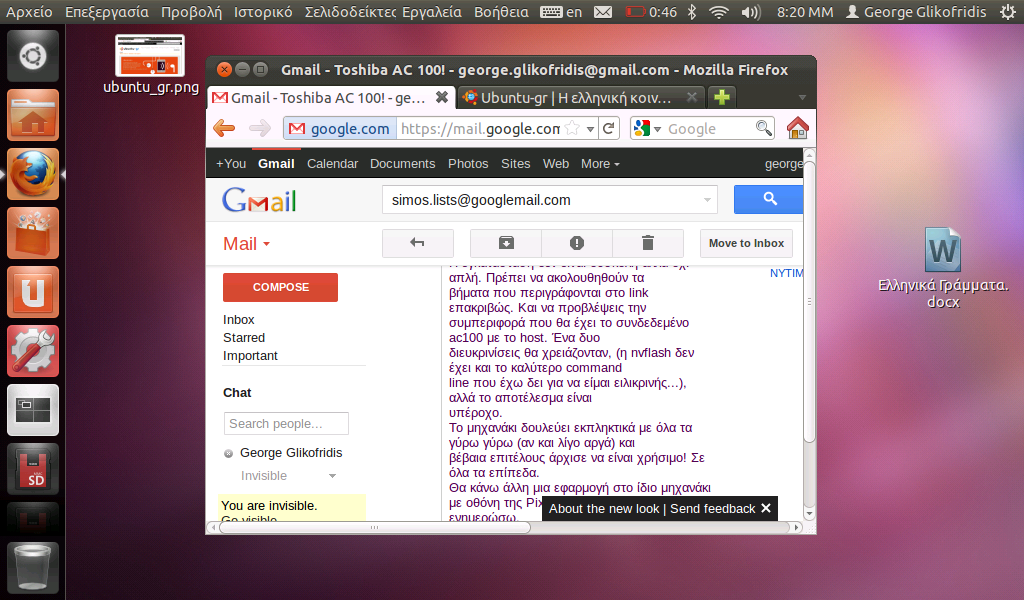Select Ελληνικά Γράμματα.docx desktop file

[x=943, y=268]
